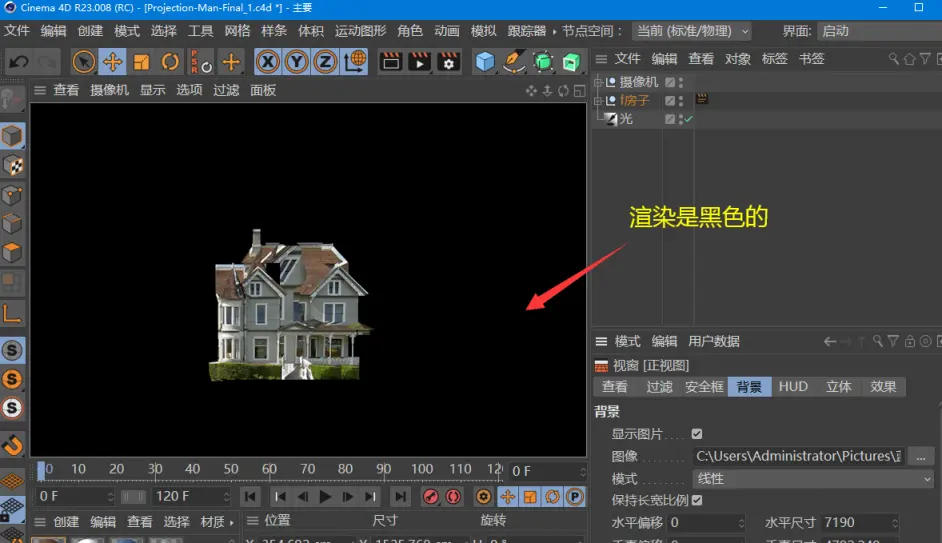This screenshot has height=543, width=942.
Task: Toggle the green checkmark on 光 object
Action: pyautogui.click(x=689, y=119)
